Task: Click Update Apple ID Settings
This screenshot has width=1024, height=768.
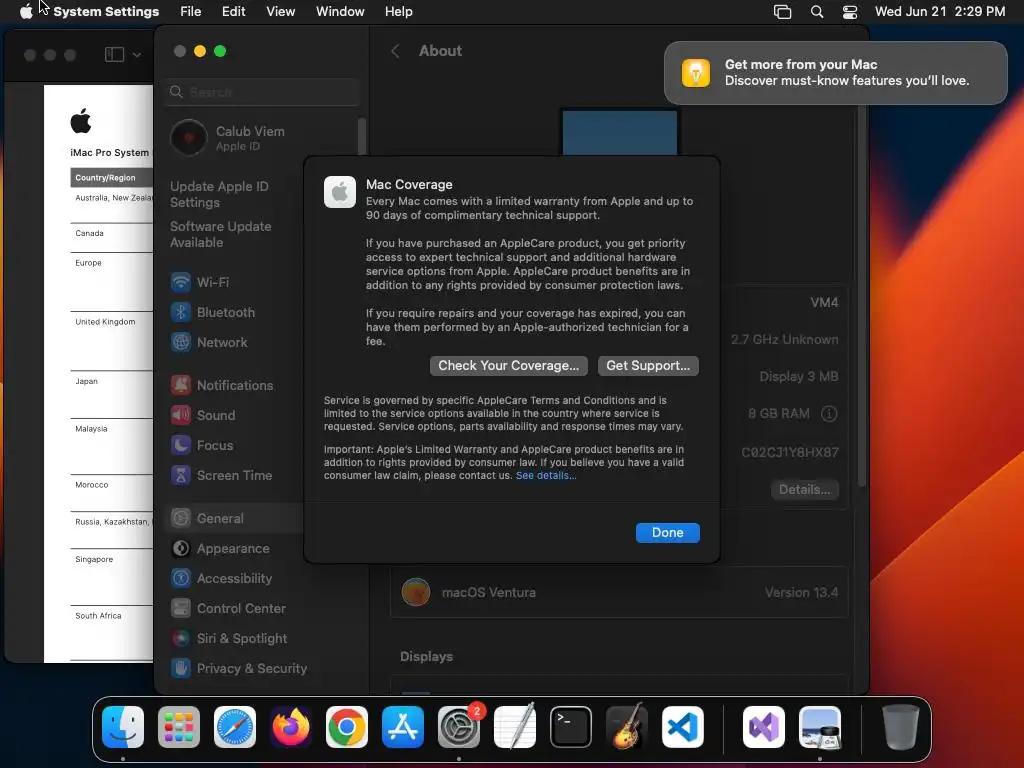Action: [x=219, y=195]
